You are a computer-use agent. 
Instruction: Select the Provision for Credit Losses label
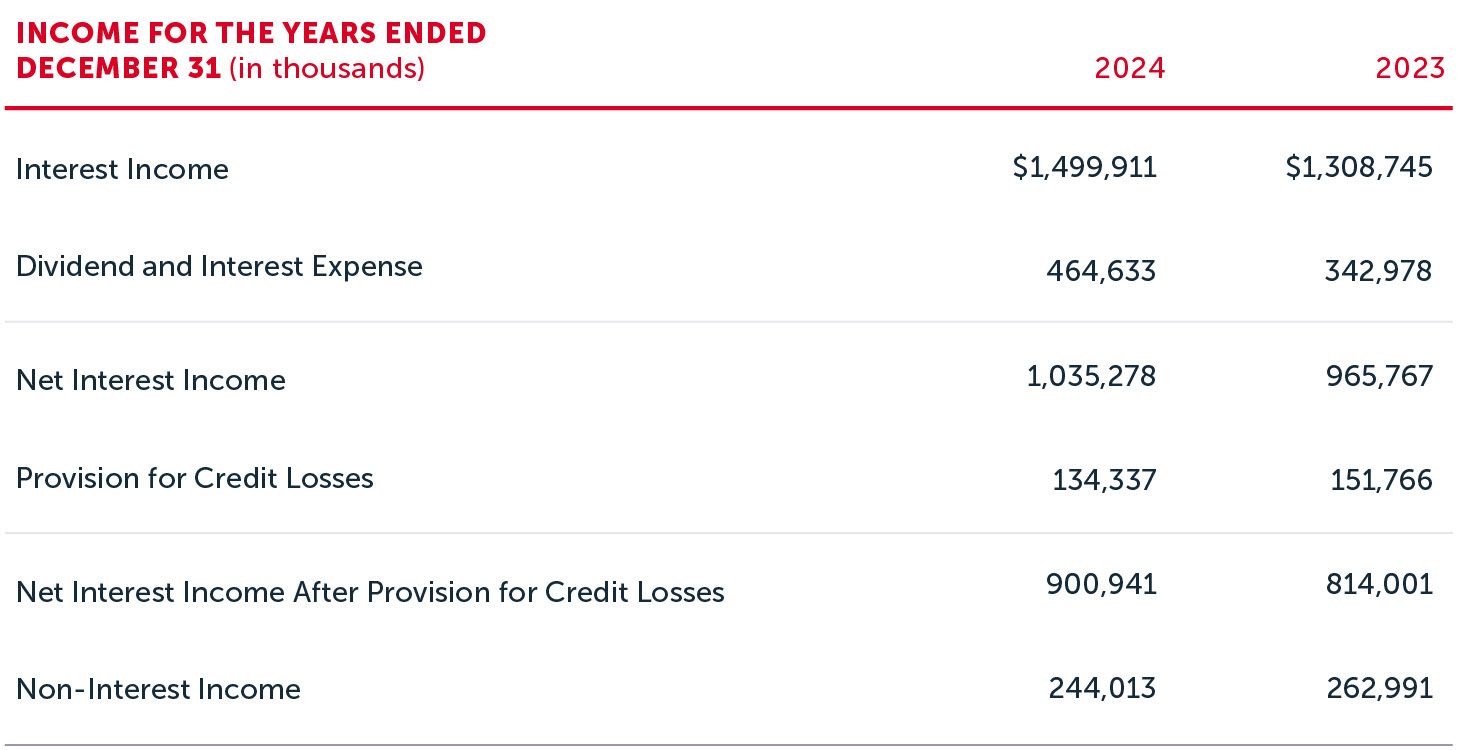(x=195, y=478)
